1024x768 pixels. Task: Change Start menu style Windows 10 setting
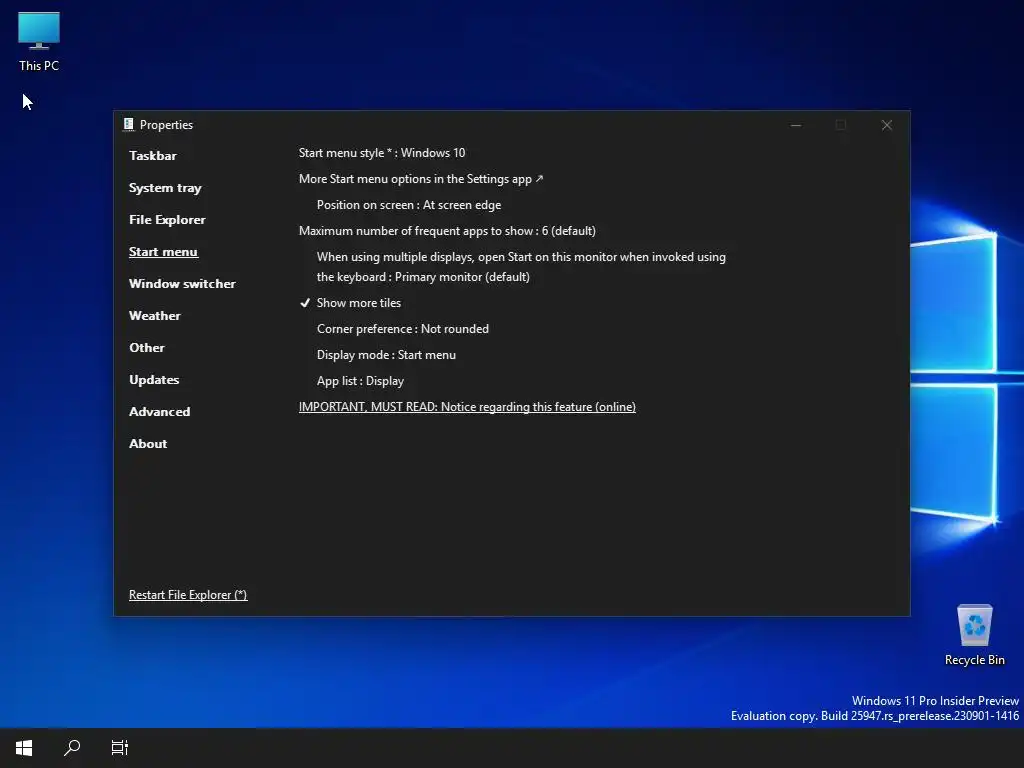pos(382,153)
